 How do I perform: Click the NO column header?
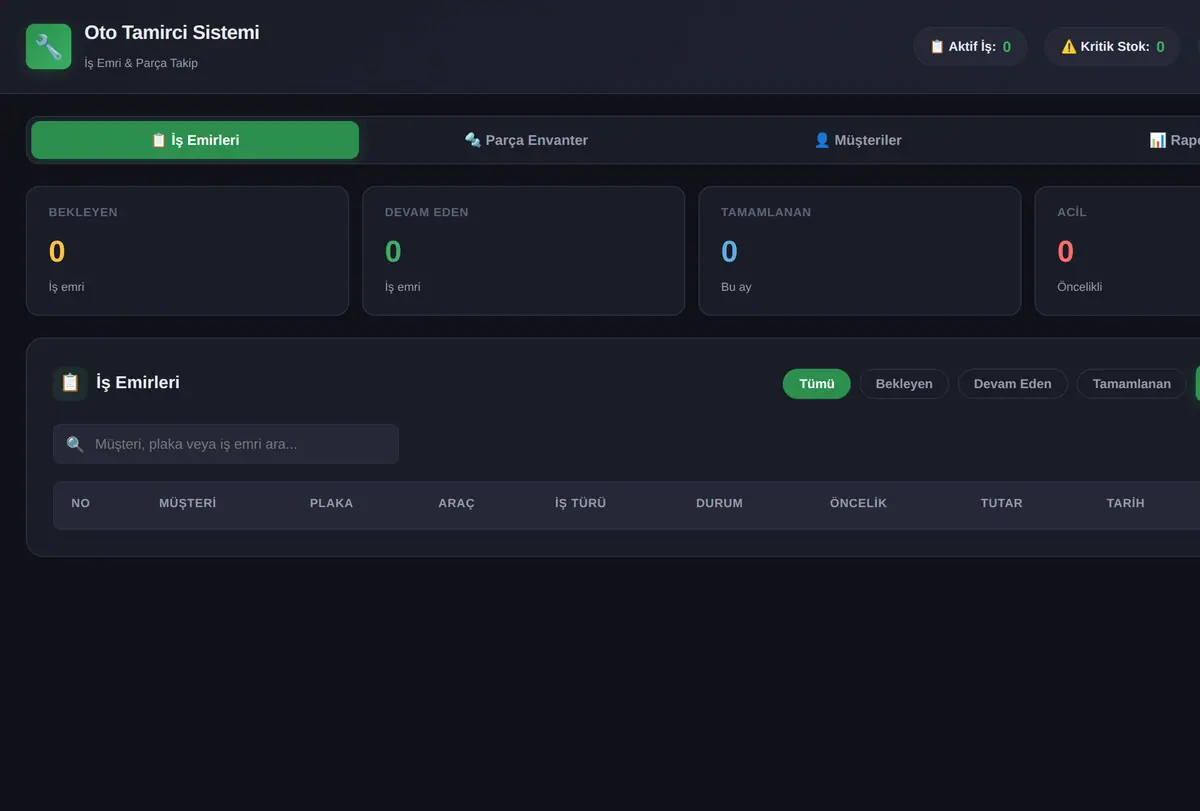[81, 503]
